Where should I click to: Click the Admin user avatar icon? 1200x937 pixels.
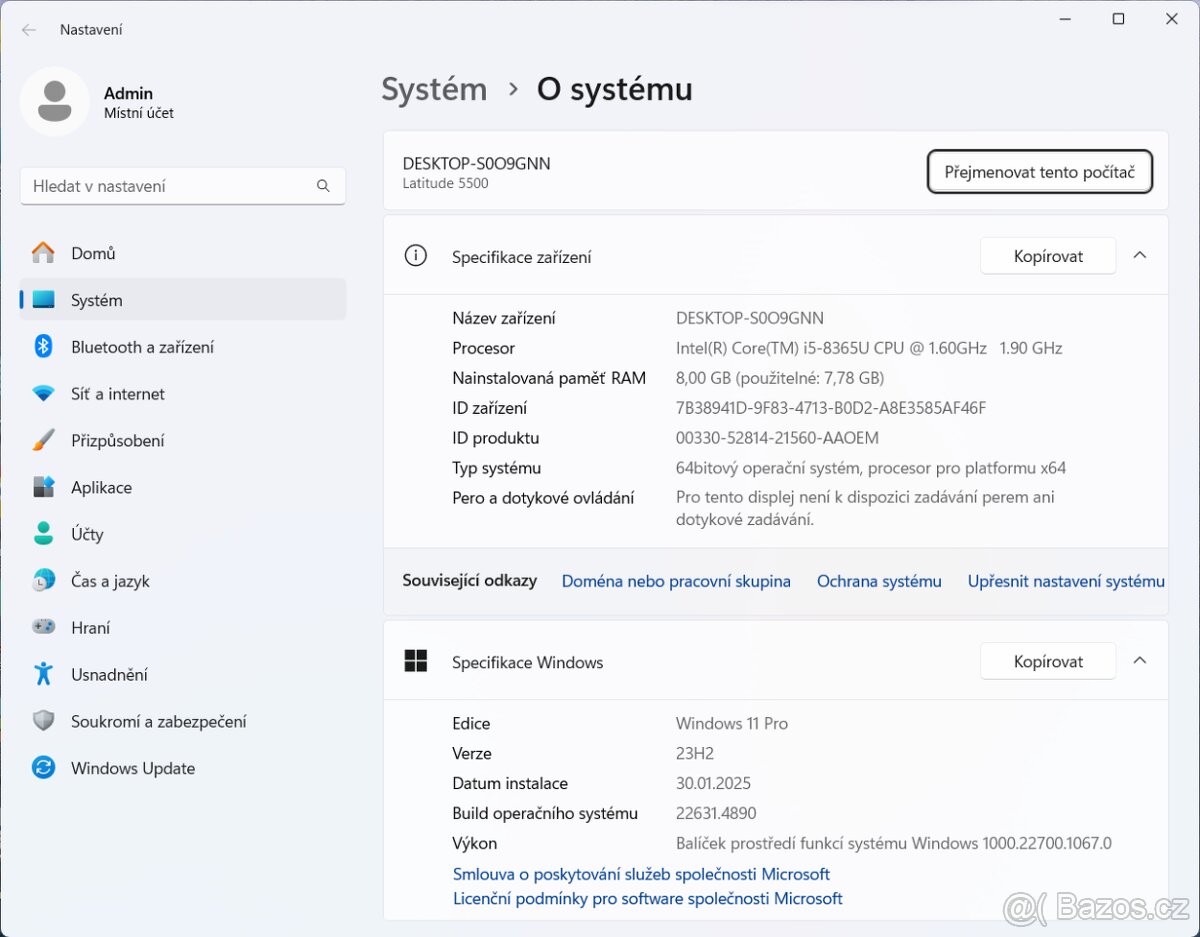55,102
